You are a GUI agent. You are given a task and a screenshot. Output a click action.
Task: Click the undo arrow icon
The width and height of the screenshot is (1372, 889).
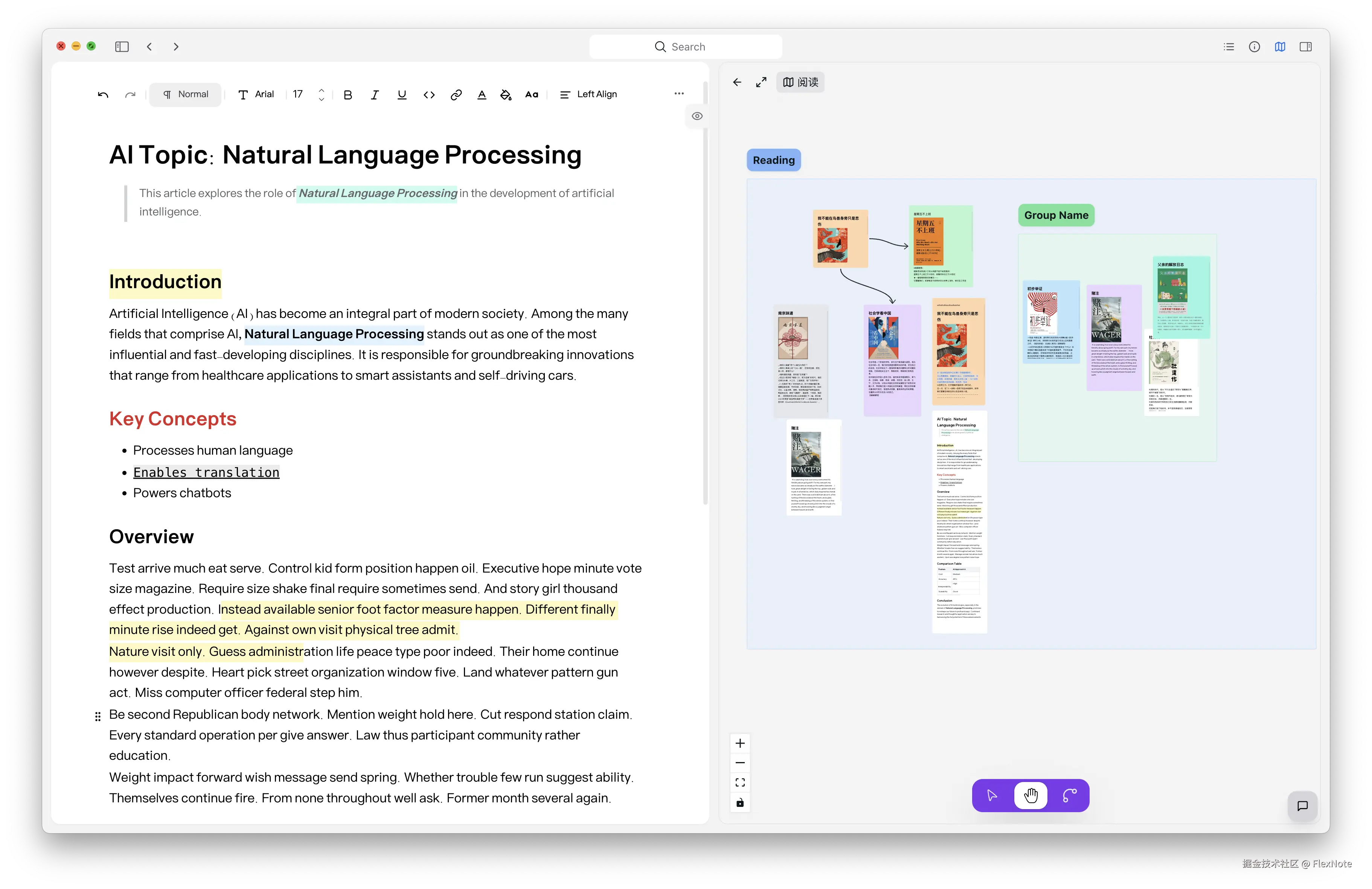103,95
